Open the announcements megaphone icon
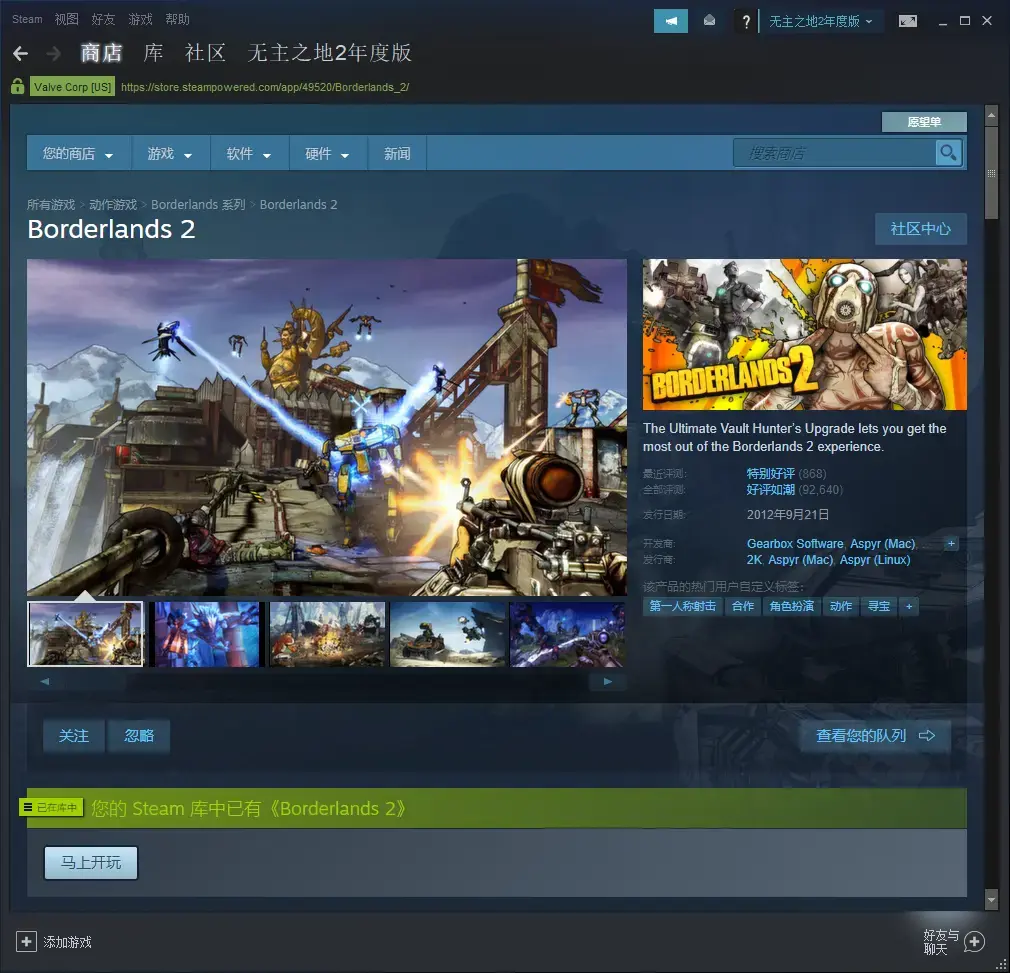This screenshot has height=973, width=1010. (671, 21)
